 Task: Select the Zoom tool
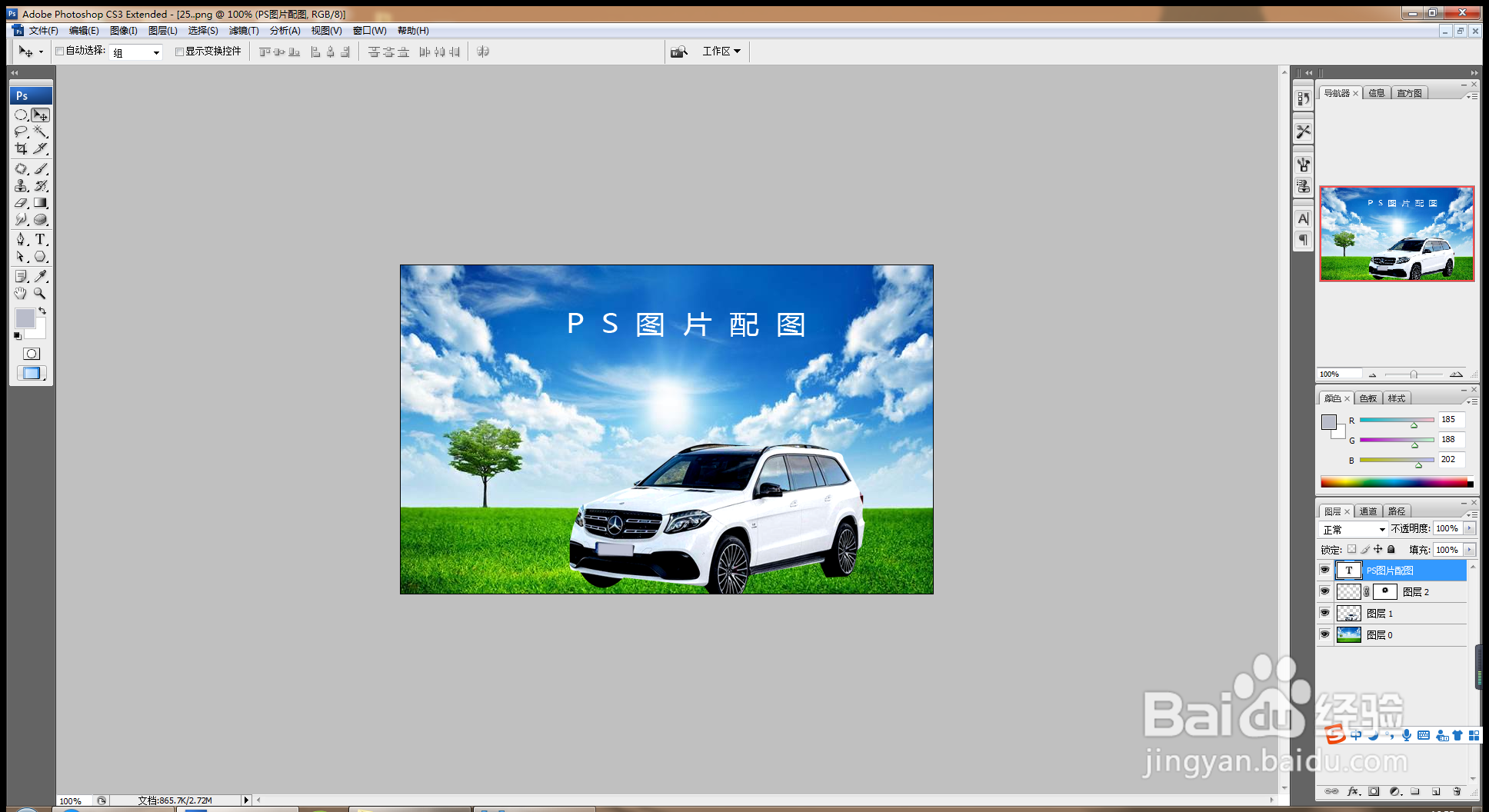point(40,293)
